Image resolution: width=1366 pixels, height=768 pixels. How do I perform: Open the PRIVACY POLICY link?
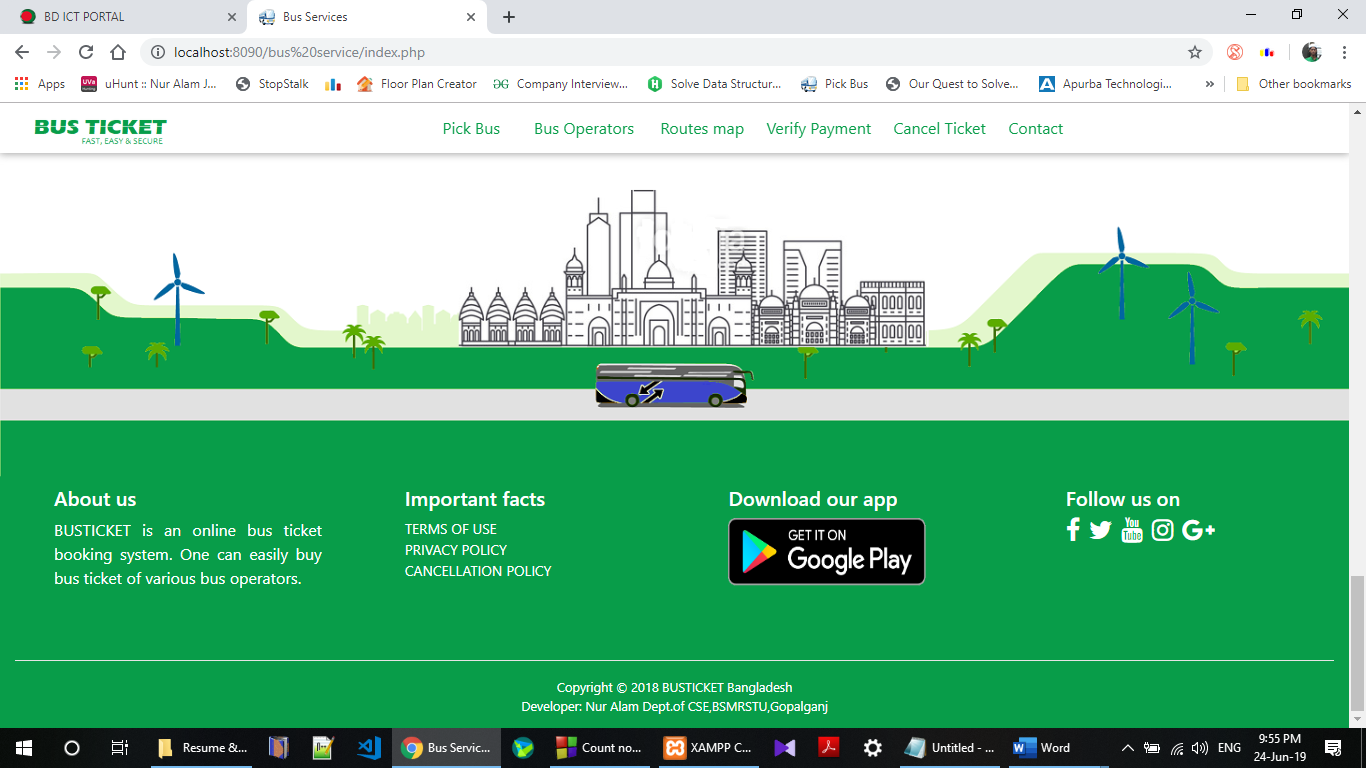tap(456, 550)
